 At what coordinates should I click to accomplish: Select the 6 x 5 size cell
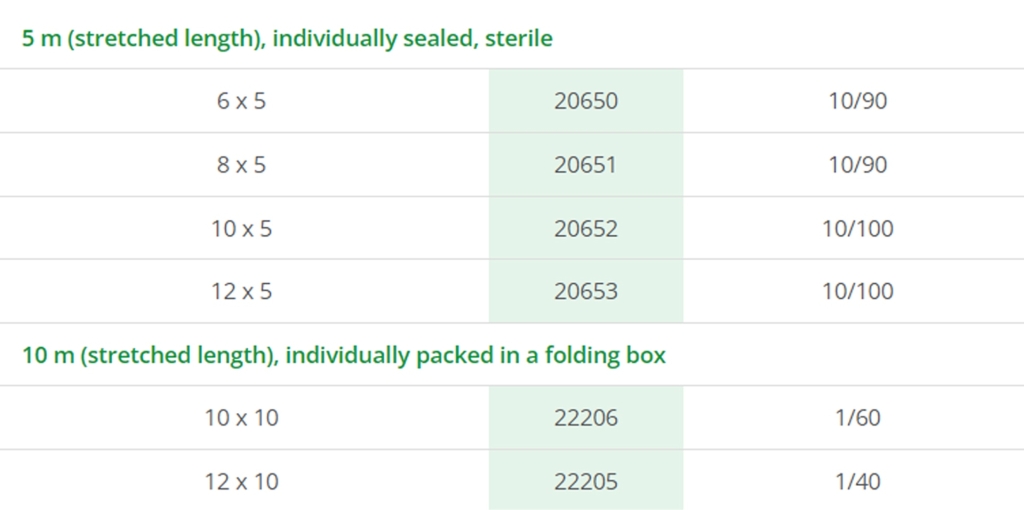[241, 101]
